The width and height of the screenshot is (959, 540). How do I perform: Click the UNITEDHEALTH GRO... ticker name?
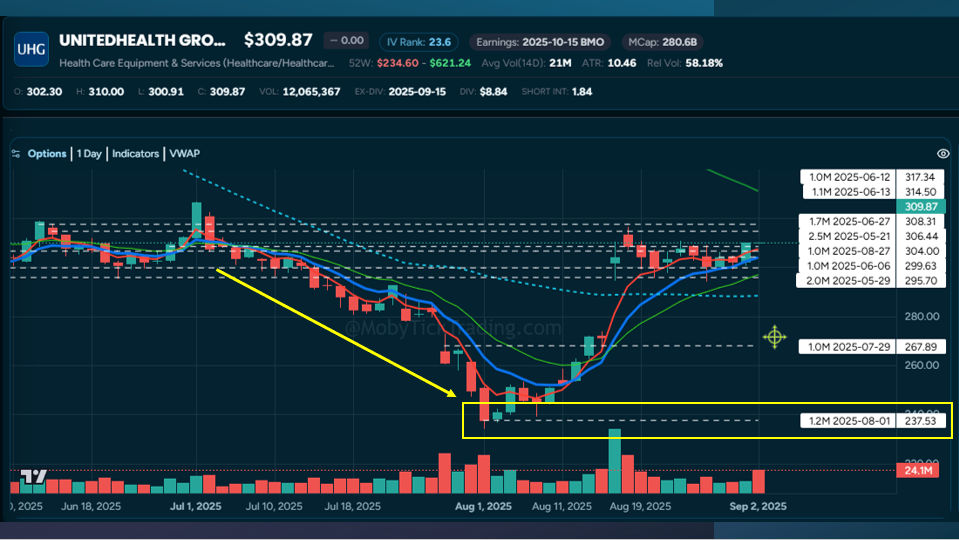pos(144,41)
